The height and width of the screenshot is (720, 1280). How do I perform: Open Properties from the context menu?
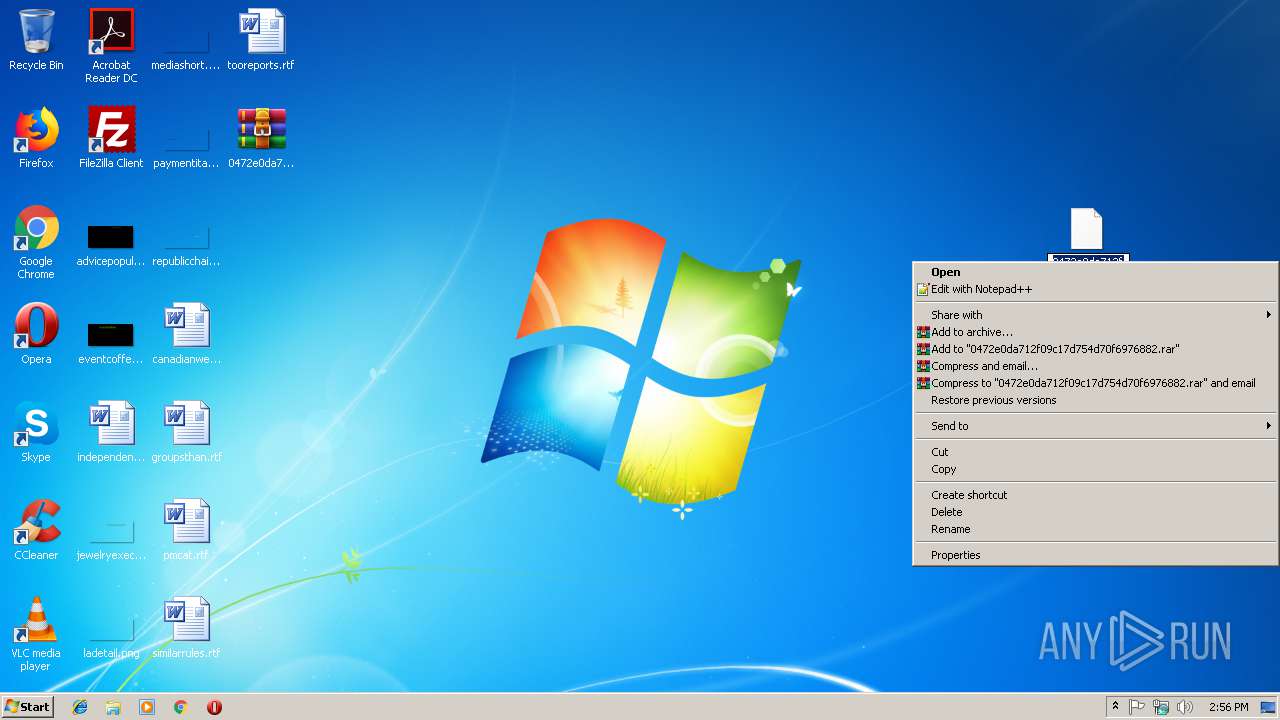[x=1095, y=555]
